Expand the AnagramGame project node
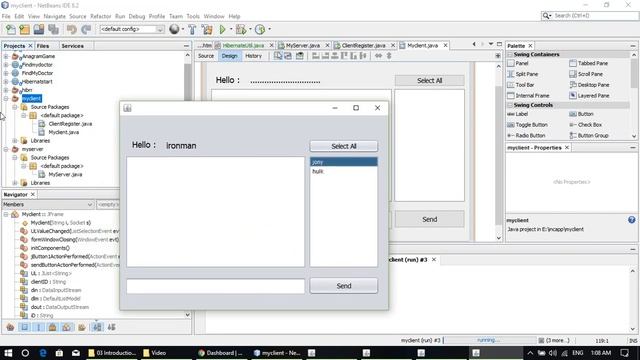Screen dimensions: 640x360 tap(6, 56)
